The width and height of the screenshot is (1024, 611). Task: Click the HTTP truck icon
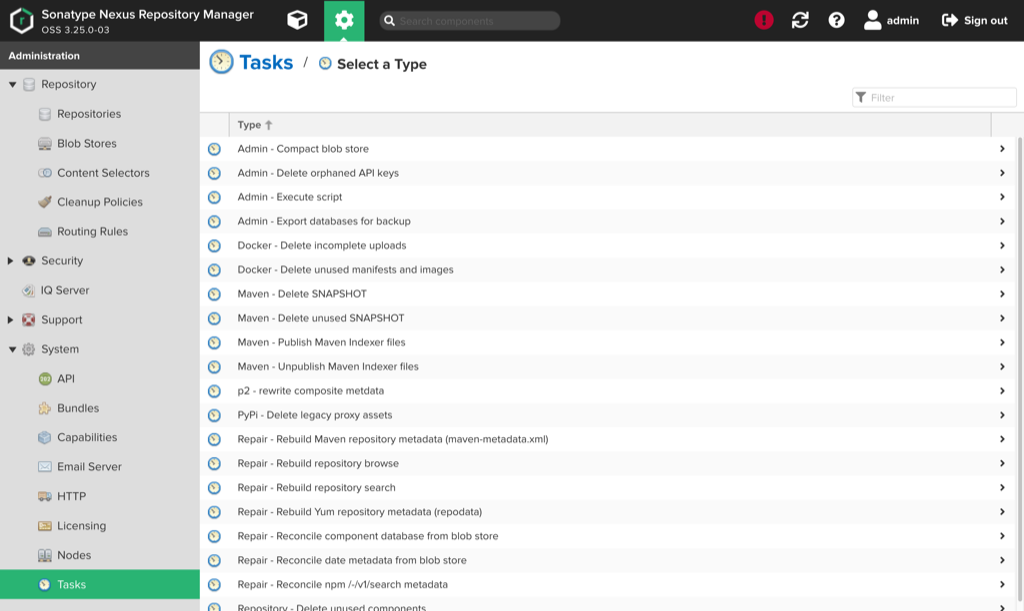44,496
